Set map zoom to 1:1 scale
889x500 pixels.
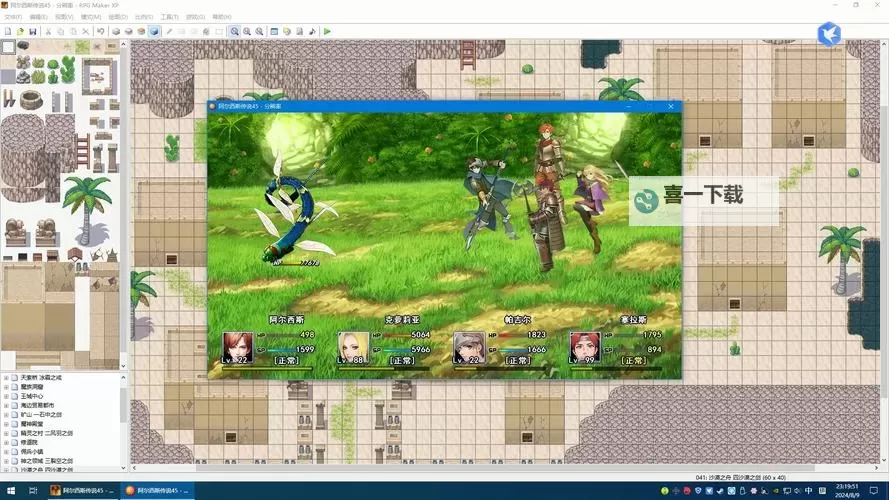(x=234, y=32)
